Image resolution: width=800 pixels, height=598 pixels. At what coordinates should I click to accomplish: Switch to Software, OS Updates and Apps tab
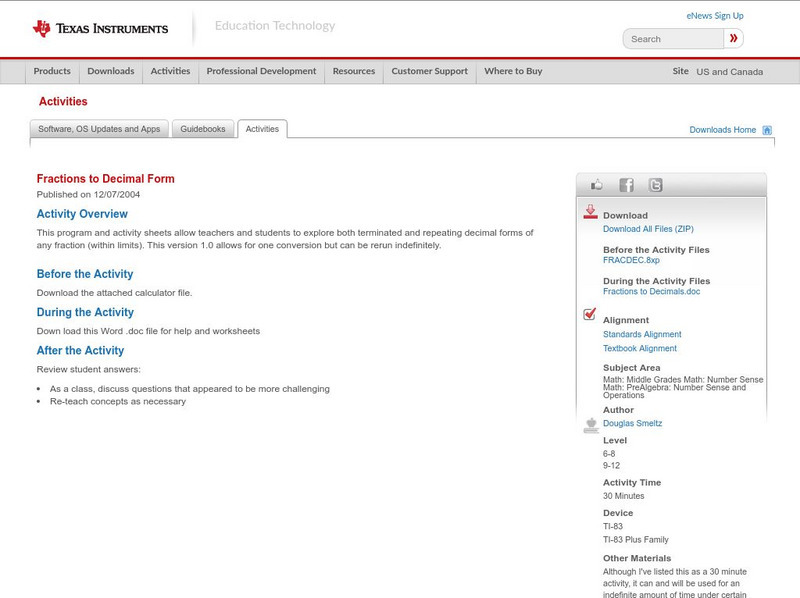pyautogui.click(x=99, y=129)
